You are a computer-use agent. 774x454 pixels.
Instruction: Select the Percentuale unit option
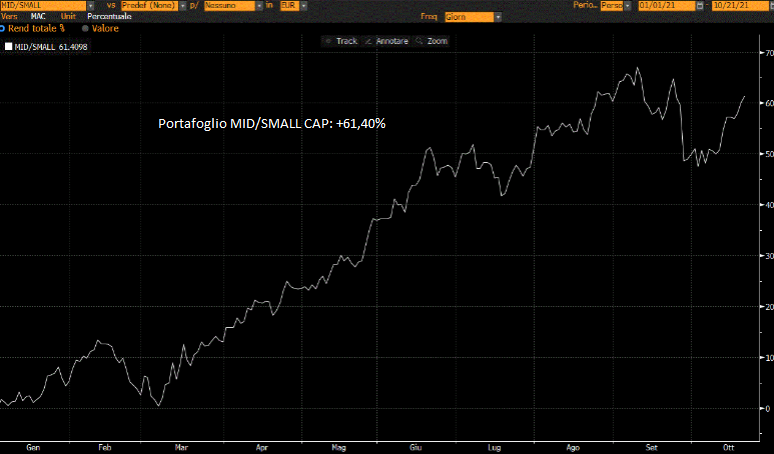[109, 17]
